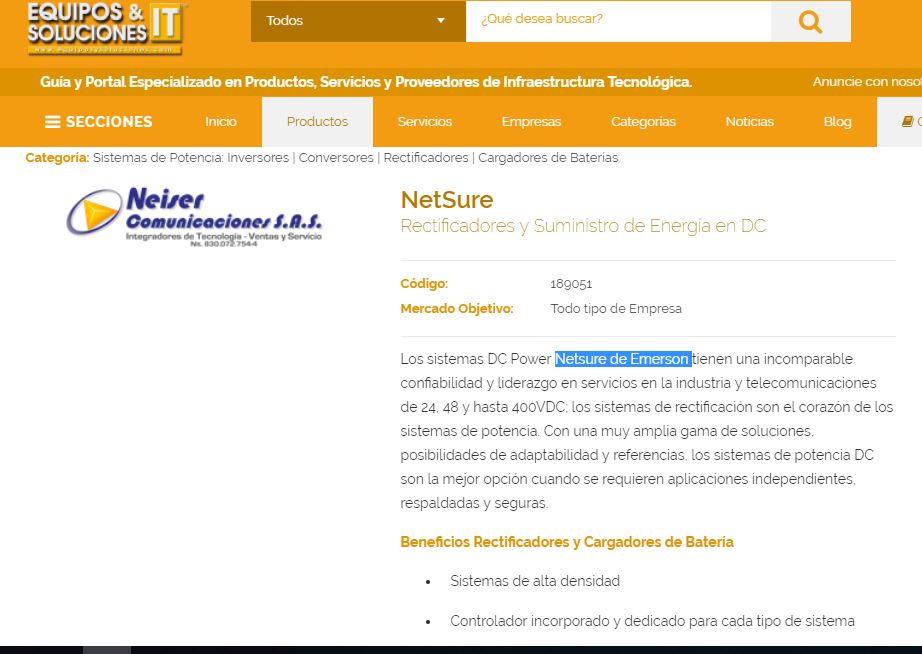Select the Productos tab
This screenshot has height=654, width=922.
pos(318,122)
